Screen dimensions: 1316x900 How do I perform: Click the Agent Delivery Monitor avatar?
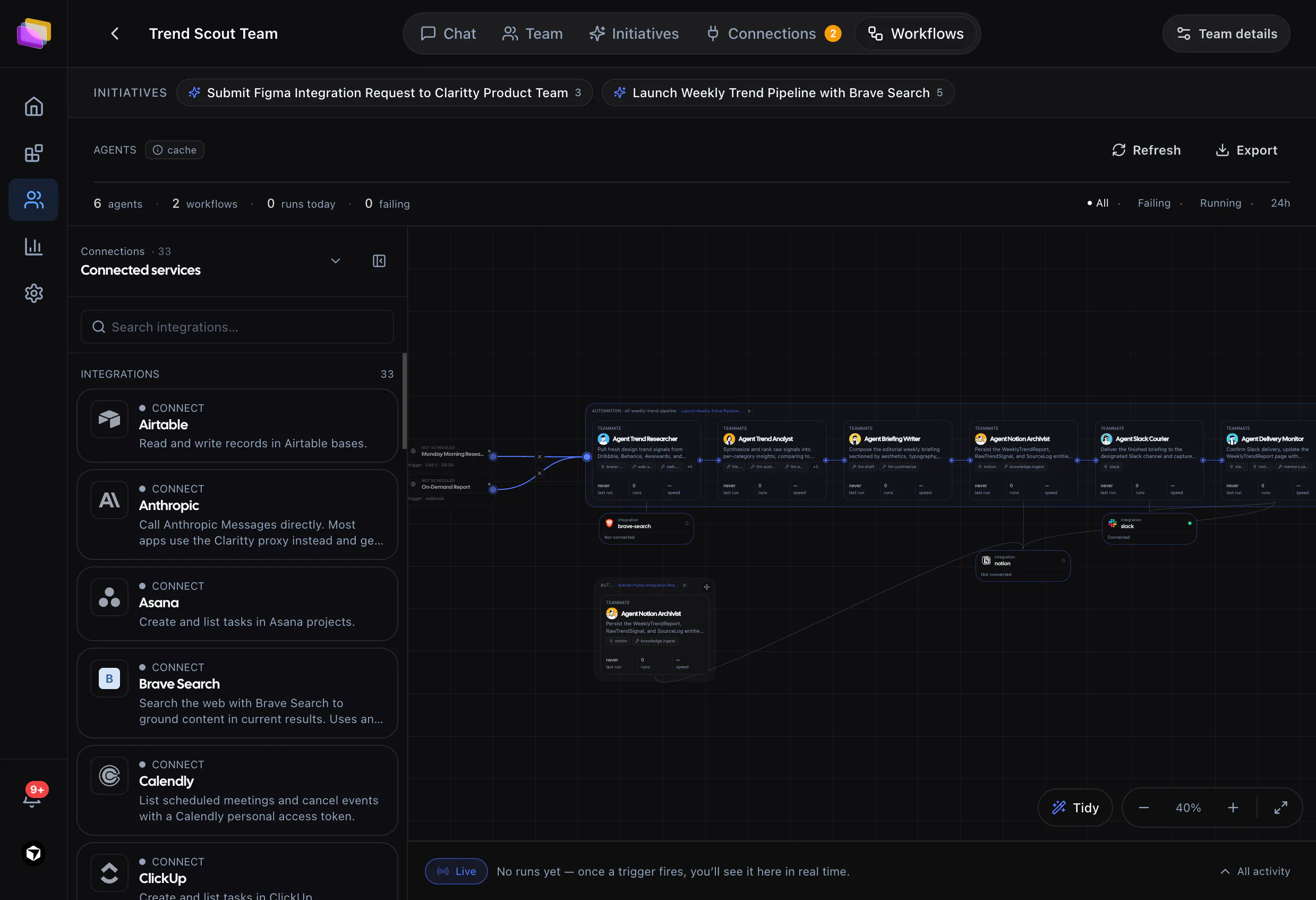(x=1232, y=439)
